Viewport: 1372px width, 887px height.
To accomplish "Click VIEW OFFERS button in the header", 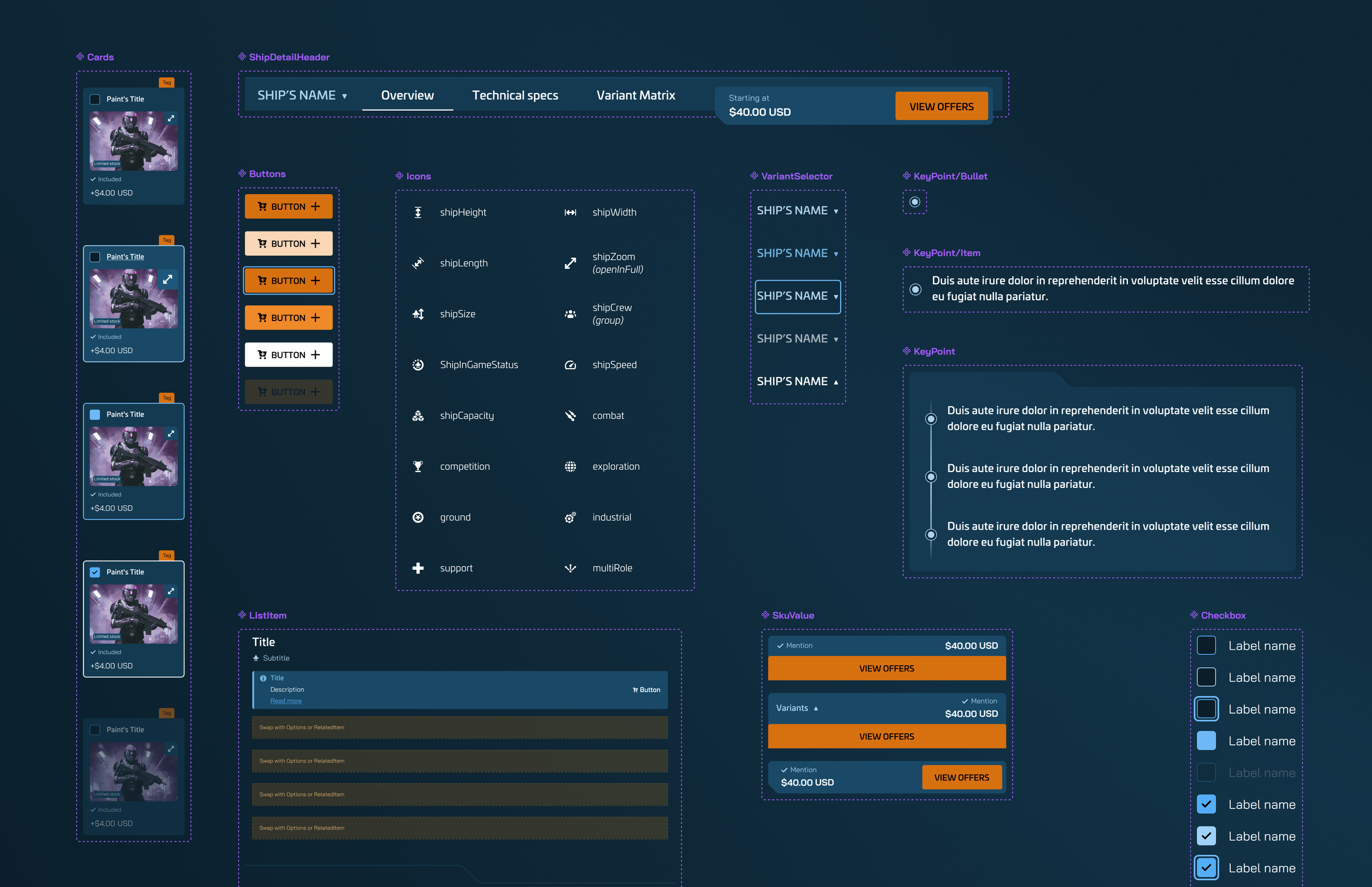I will pos(941,106).
